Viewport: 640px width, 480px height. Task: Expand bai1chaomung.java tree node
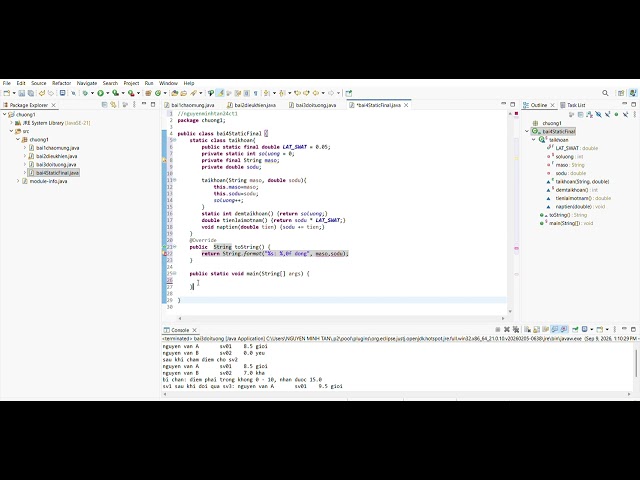[25, 148]
